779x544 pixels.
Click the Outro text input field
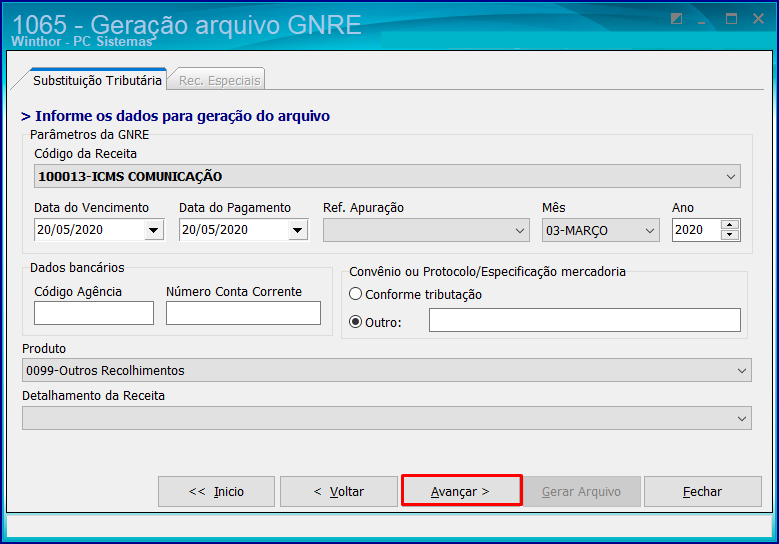[x=585, y=320]
